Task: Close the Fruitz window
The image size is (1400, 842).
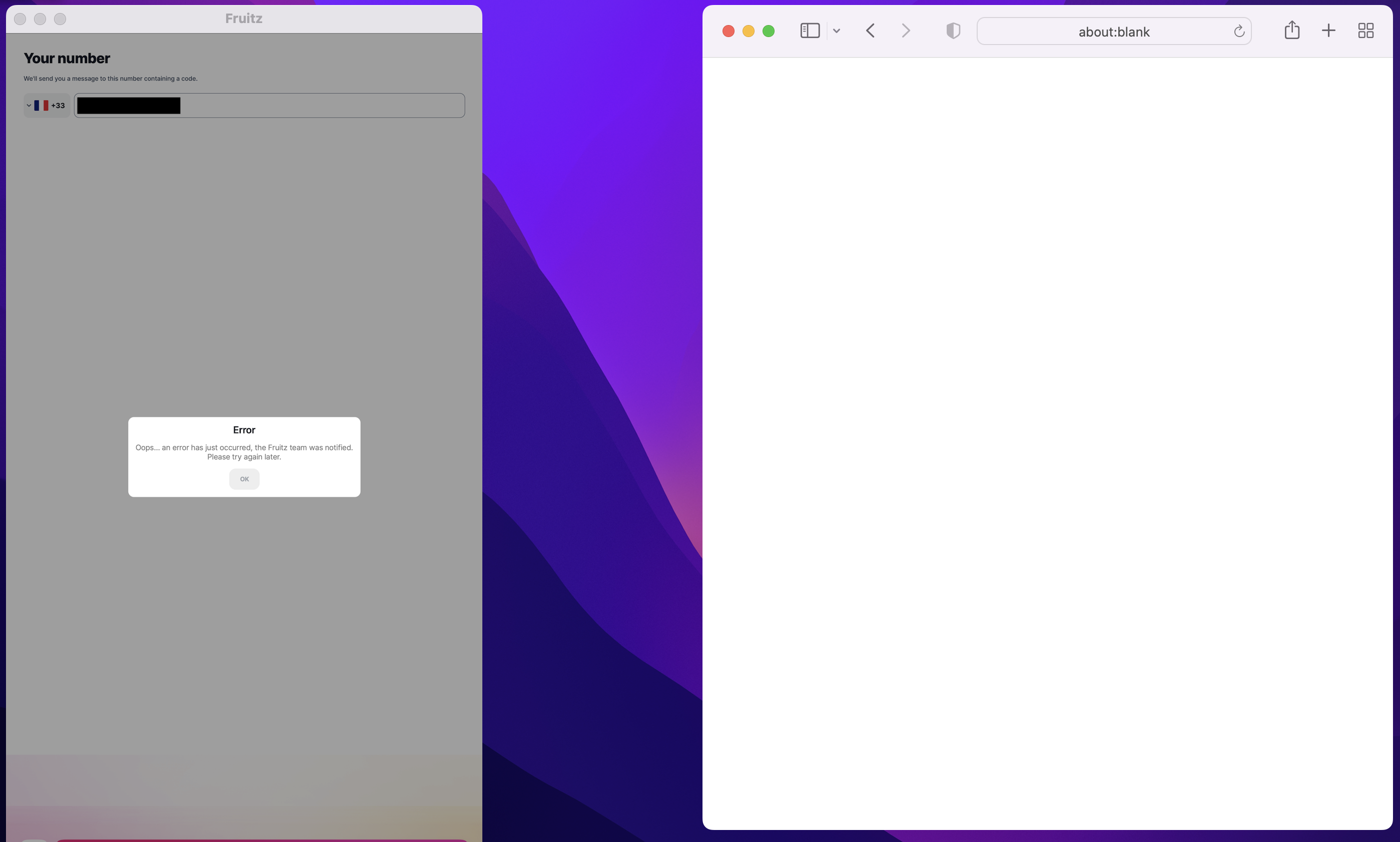Action: tap(20, 20)
